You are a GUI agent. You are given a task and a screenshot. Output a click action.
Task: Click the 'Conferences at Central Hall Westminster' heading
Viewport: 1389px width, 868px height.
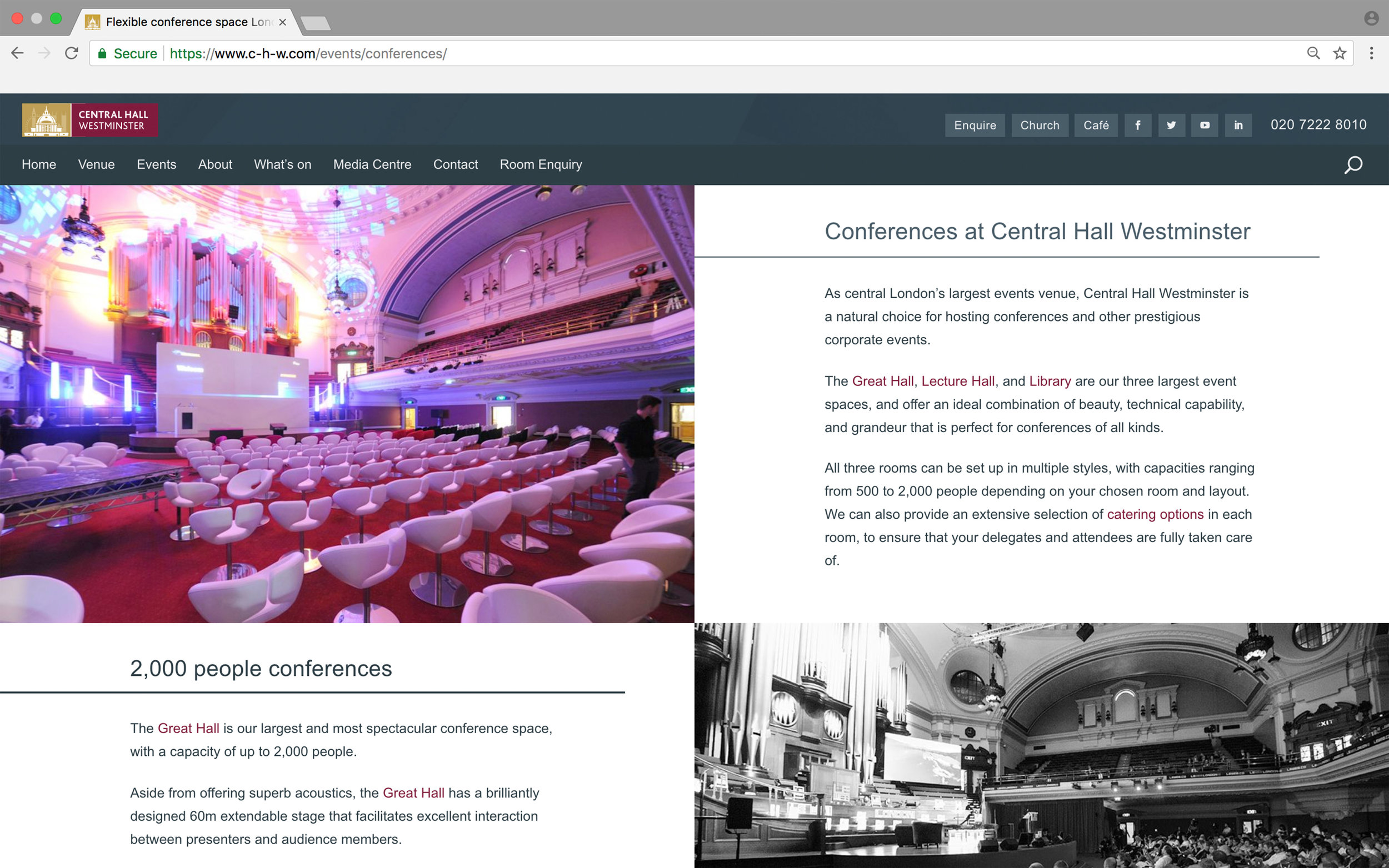(x=1037, y=232)
